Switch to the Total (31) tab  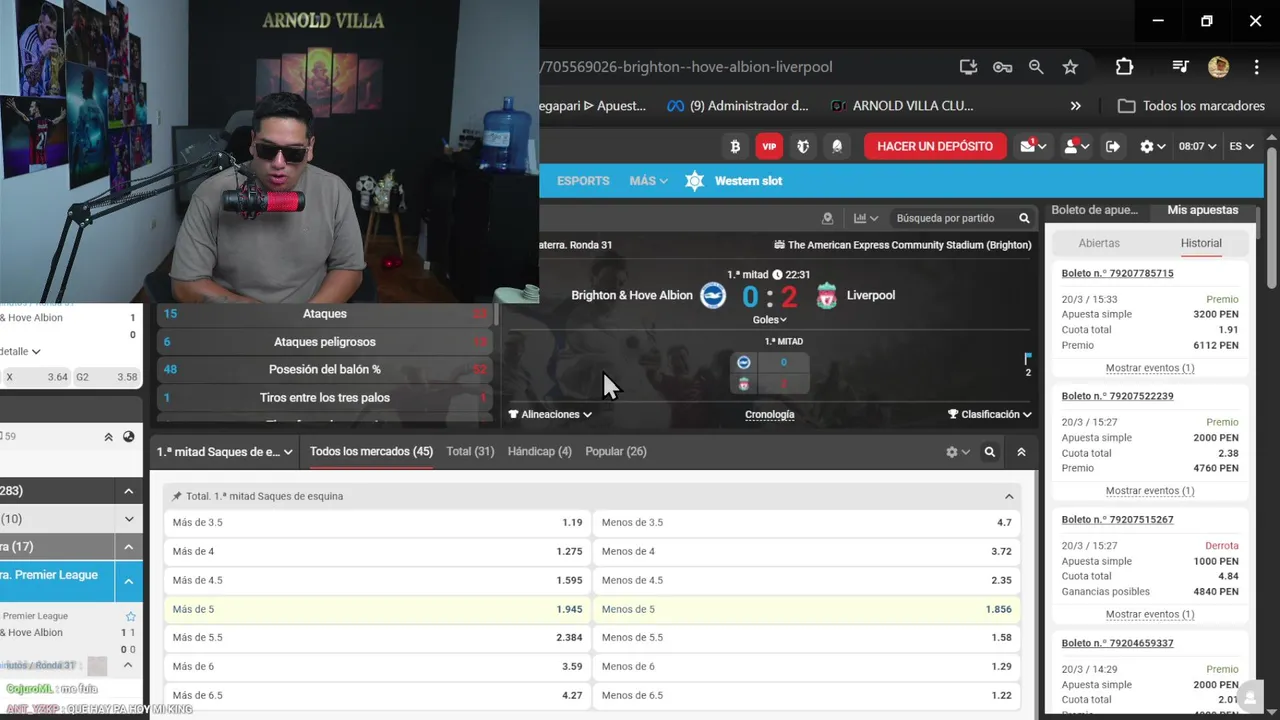tap(470, 452)
